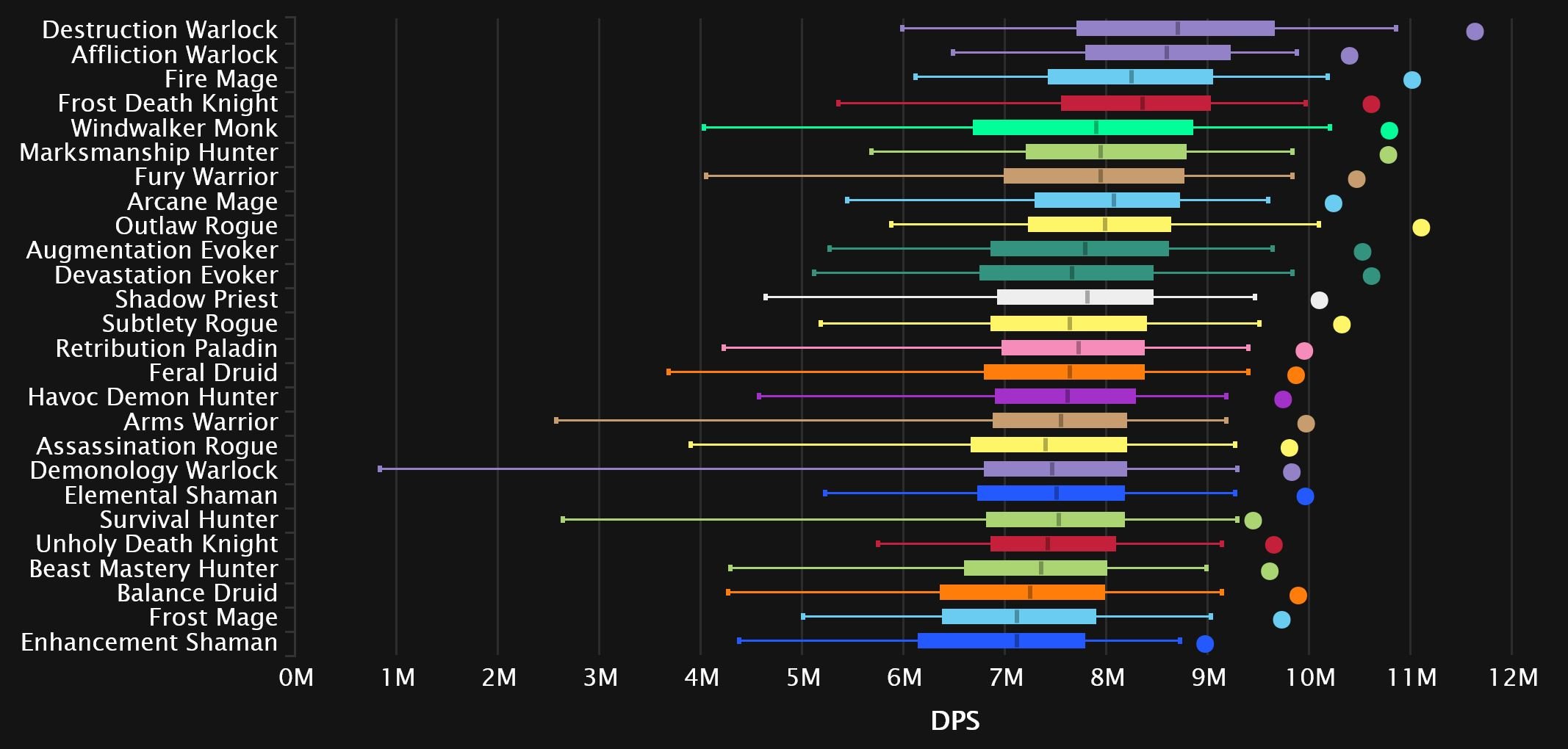Select the Havoc Demon Hunter purple box
Viewport: 1568px width, 749px height.
1065,397
